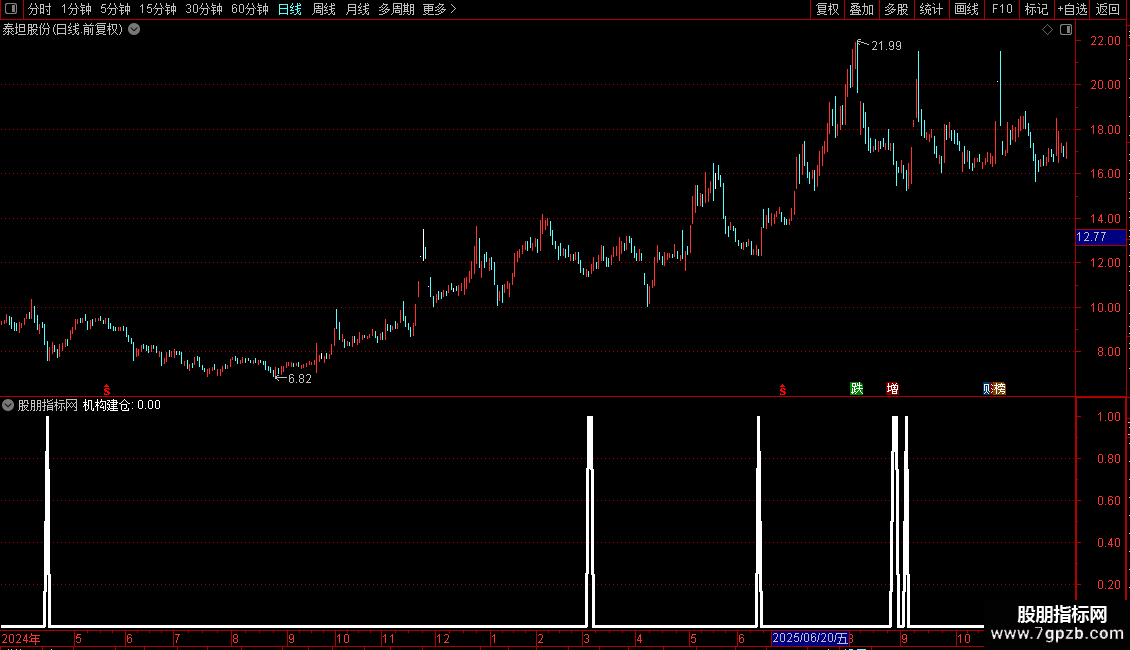Select the 15分钟 timeframe

click(157, 9)
